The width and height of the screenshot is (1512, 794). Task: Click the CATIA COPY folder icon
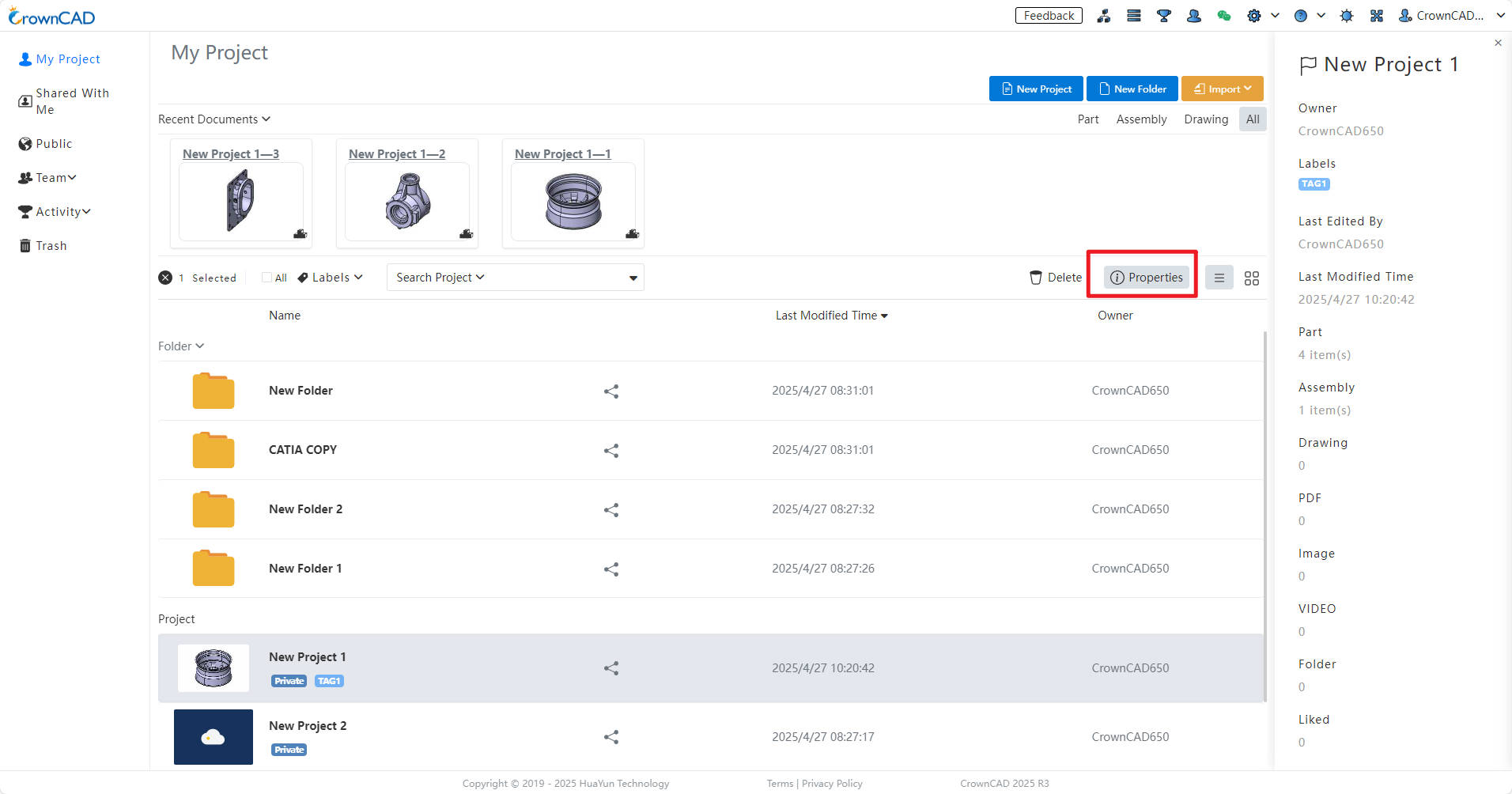(x=214, y=450)
